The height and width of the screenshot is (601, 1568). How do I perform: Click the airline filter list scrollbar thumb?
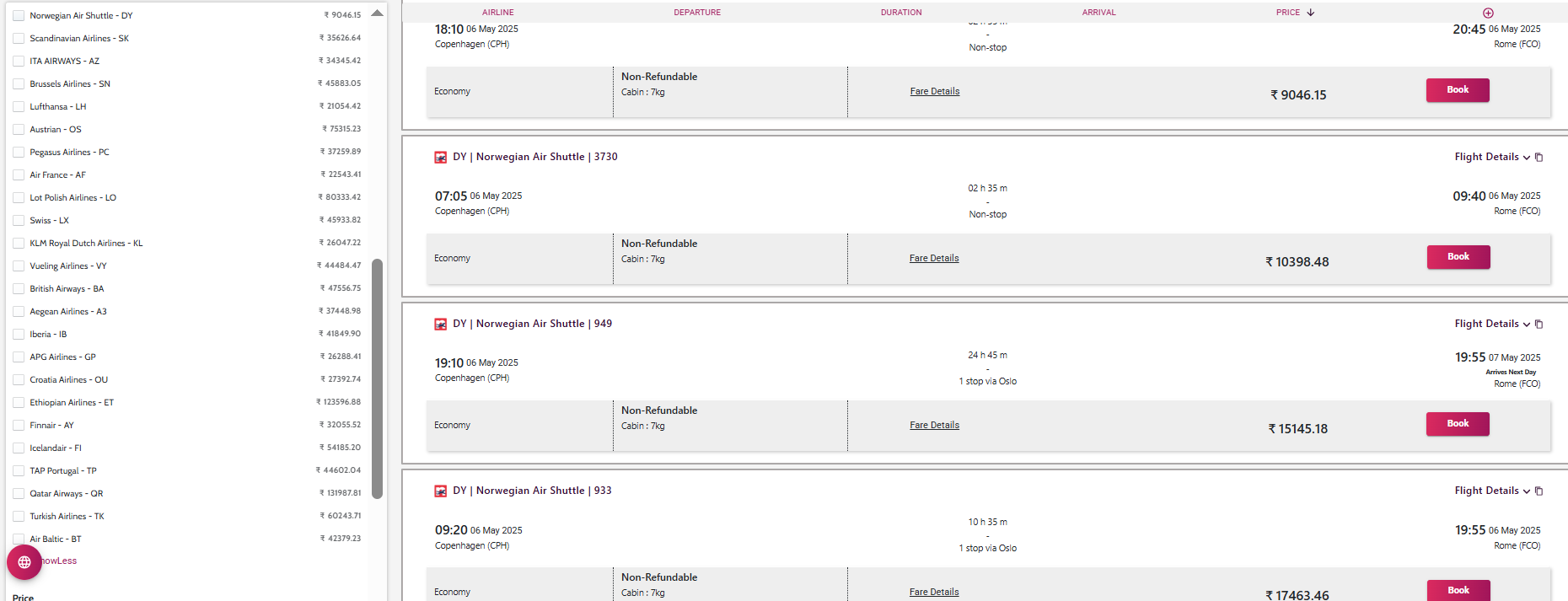tap(377, 378)
